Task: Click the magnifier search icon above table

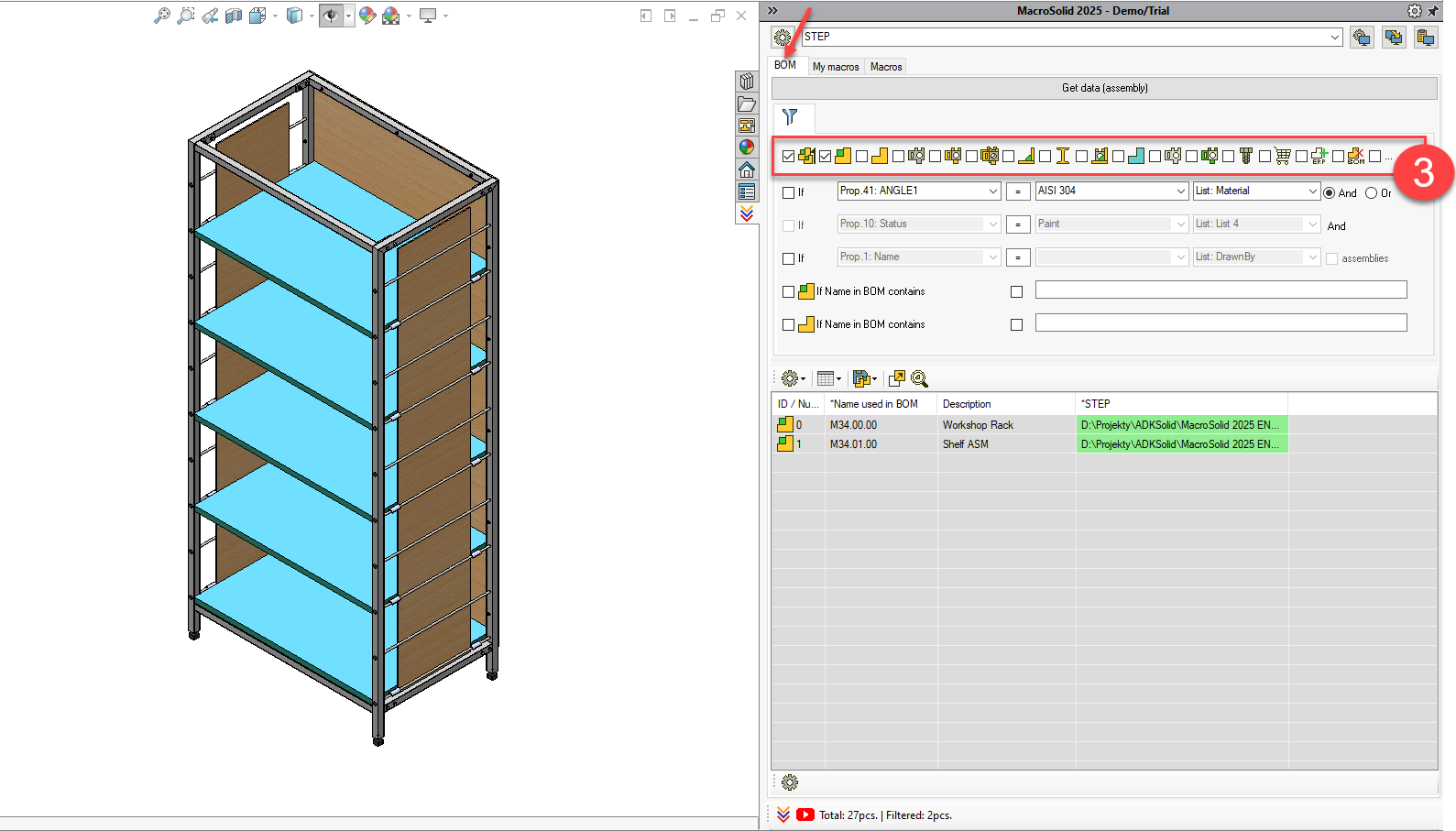Action: point(920,378)
